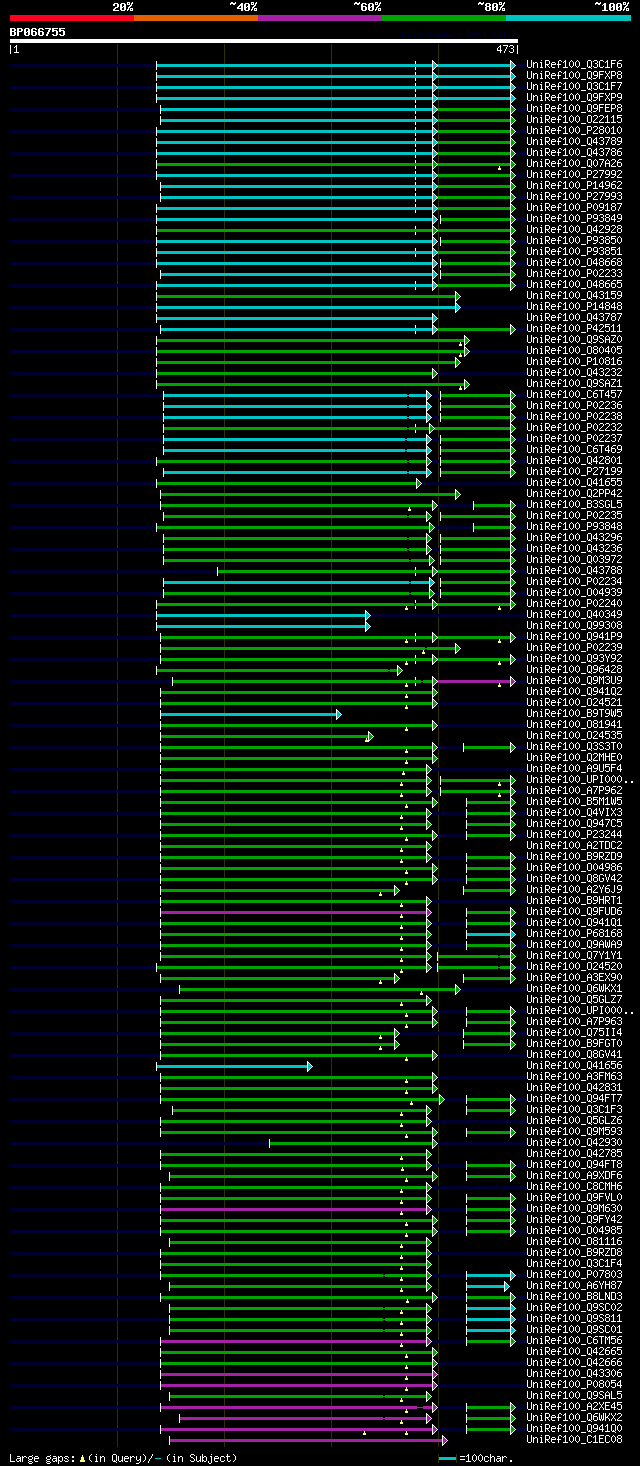Select the UniRef100_P42511 label
The height and width of the screenshot is (1466, 640).
coord(574,328)
